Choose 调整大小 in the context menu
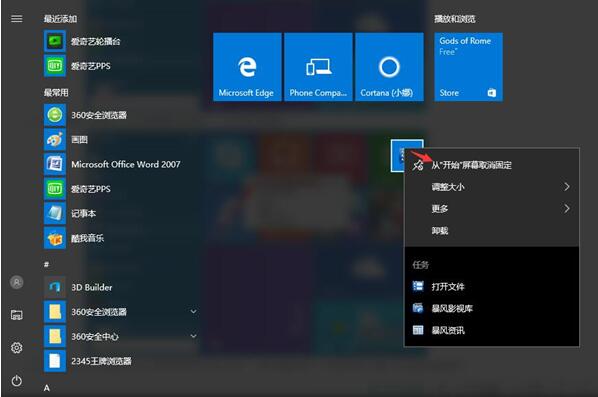The width and height of the screenshot is (598, 397). coord(492,187)
